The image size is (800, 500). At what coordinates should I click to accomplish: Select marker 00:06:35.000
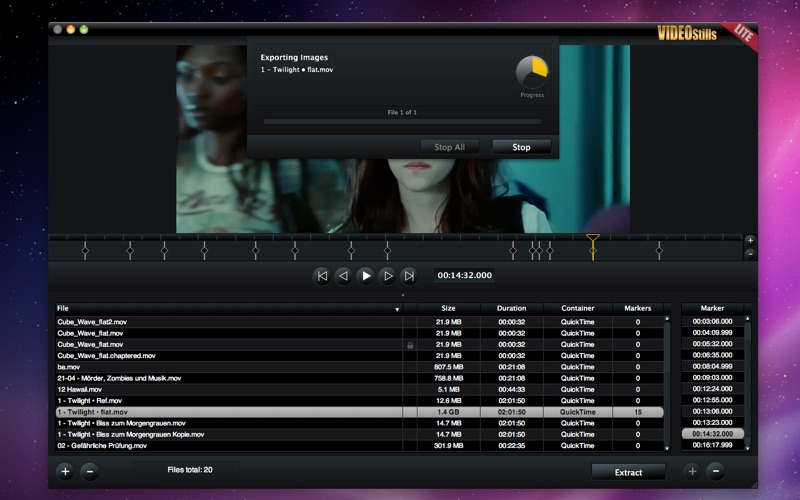click(712, 355)
